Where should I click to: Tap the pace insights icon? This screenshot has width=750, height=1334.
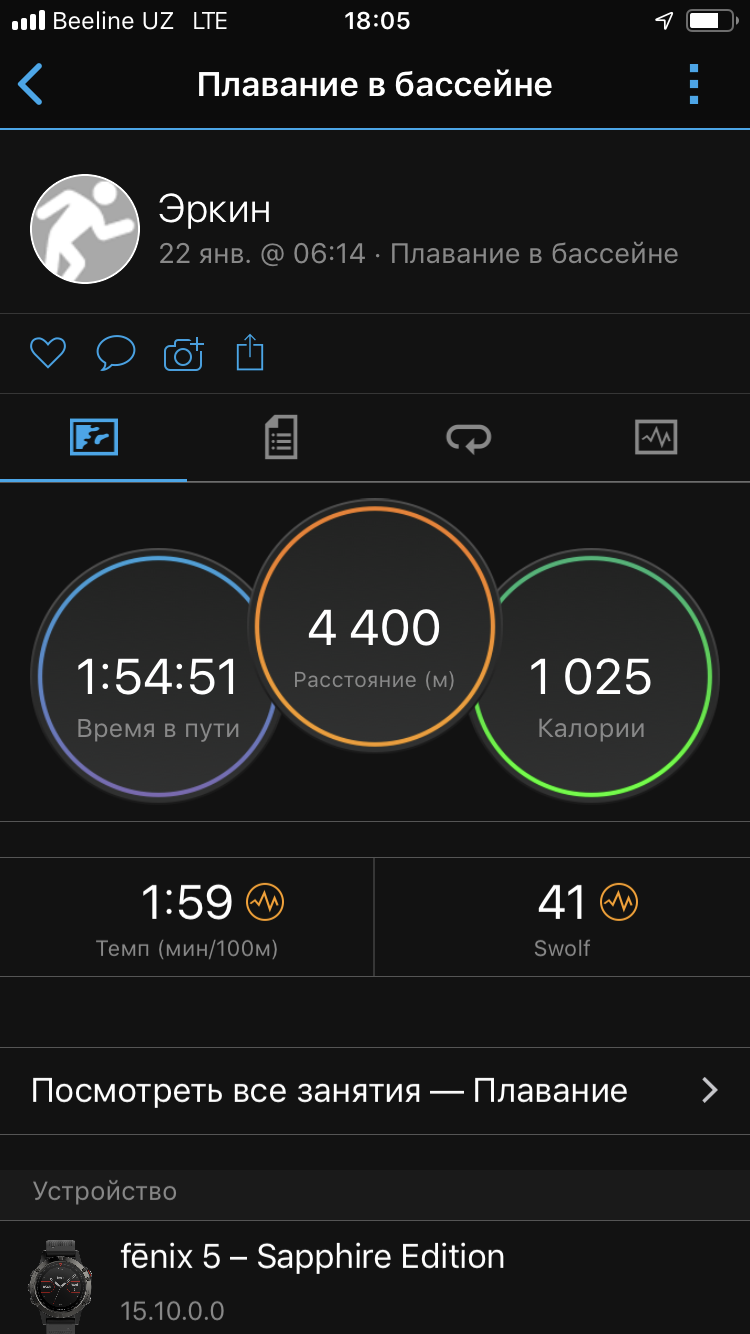265,903
